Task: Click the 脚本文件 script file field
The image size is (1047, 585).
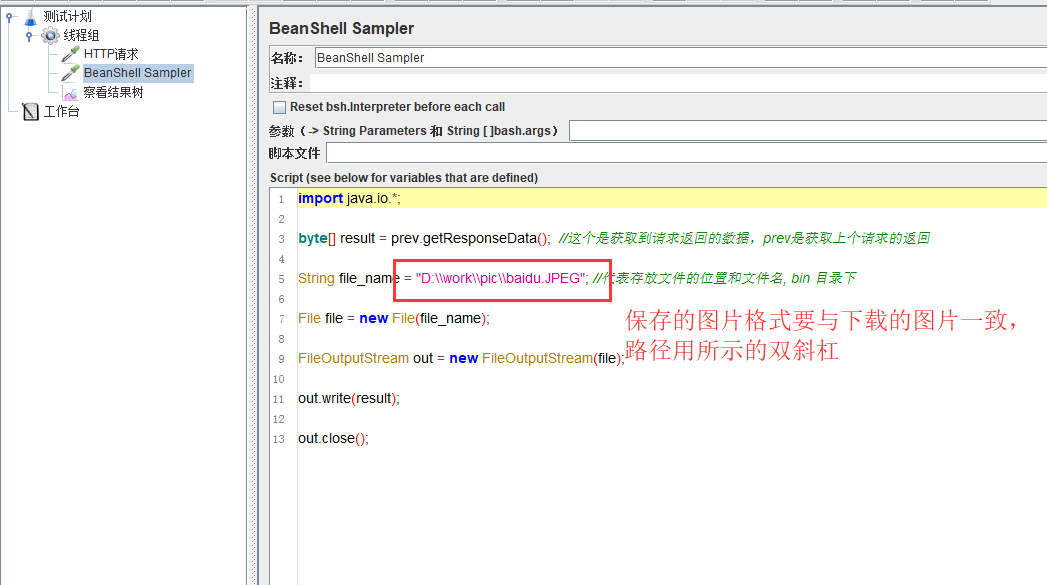Action: [686, 154]
